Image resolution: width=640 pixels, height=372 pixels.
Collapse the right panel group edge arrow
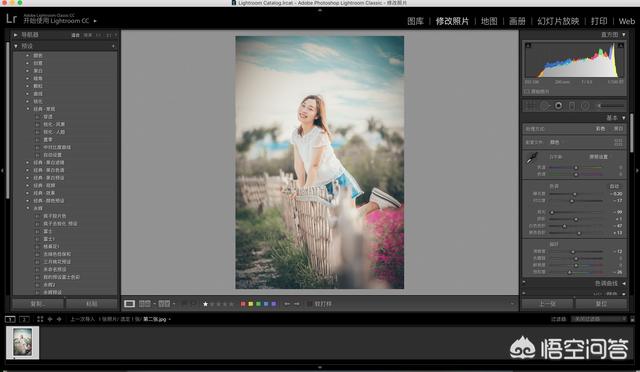(x=638, y=170)
